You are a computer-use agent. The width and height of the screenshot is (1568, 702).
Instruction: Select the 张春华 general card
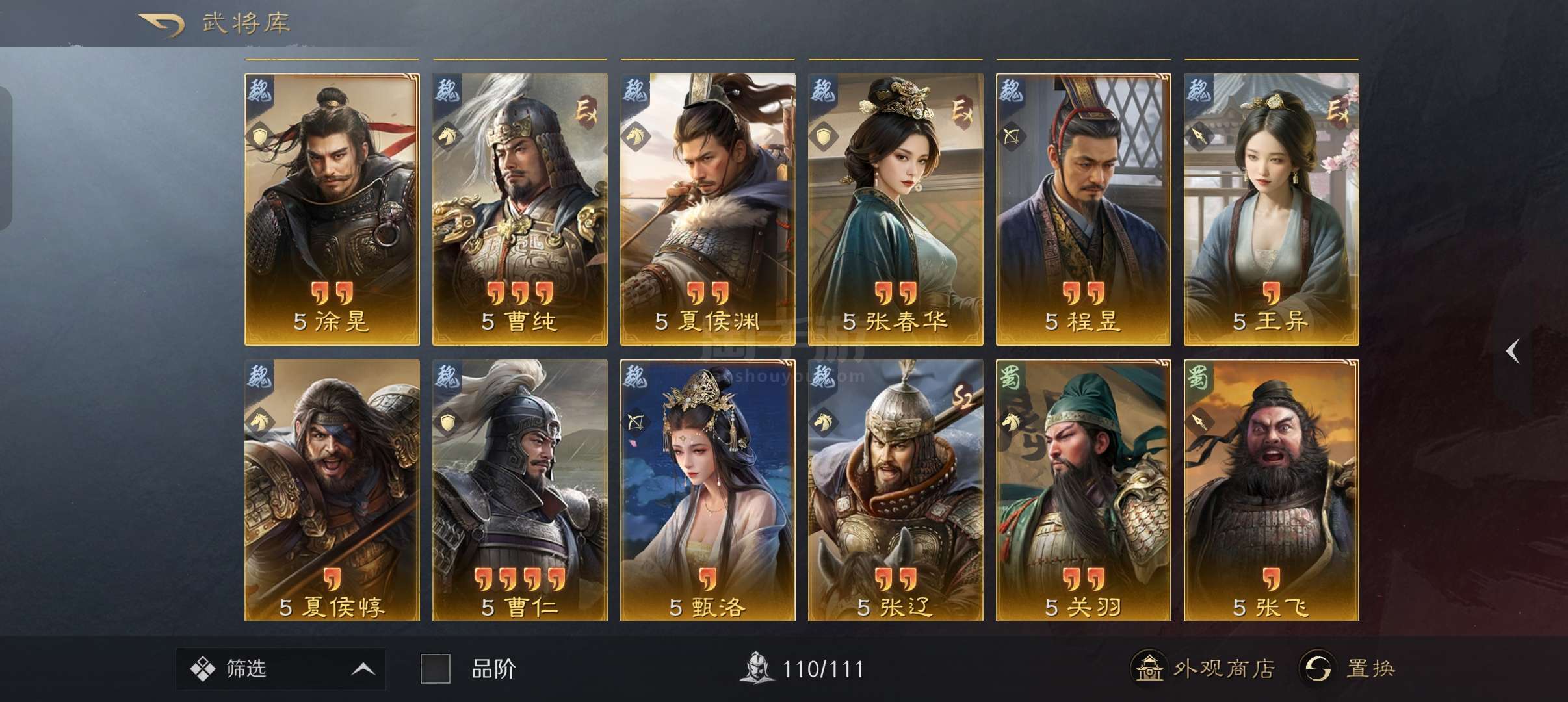(896, 209)
